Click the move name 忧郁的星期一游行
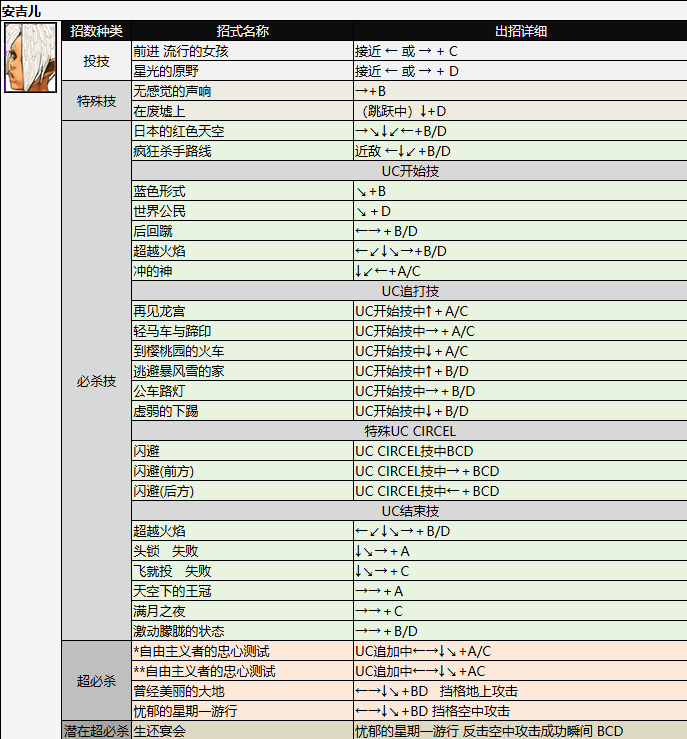This screenshot has height=739, width=687. pyautogui.click(x=185, y=711)
